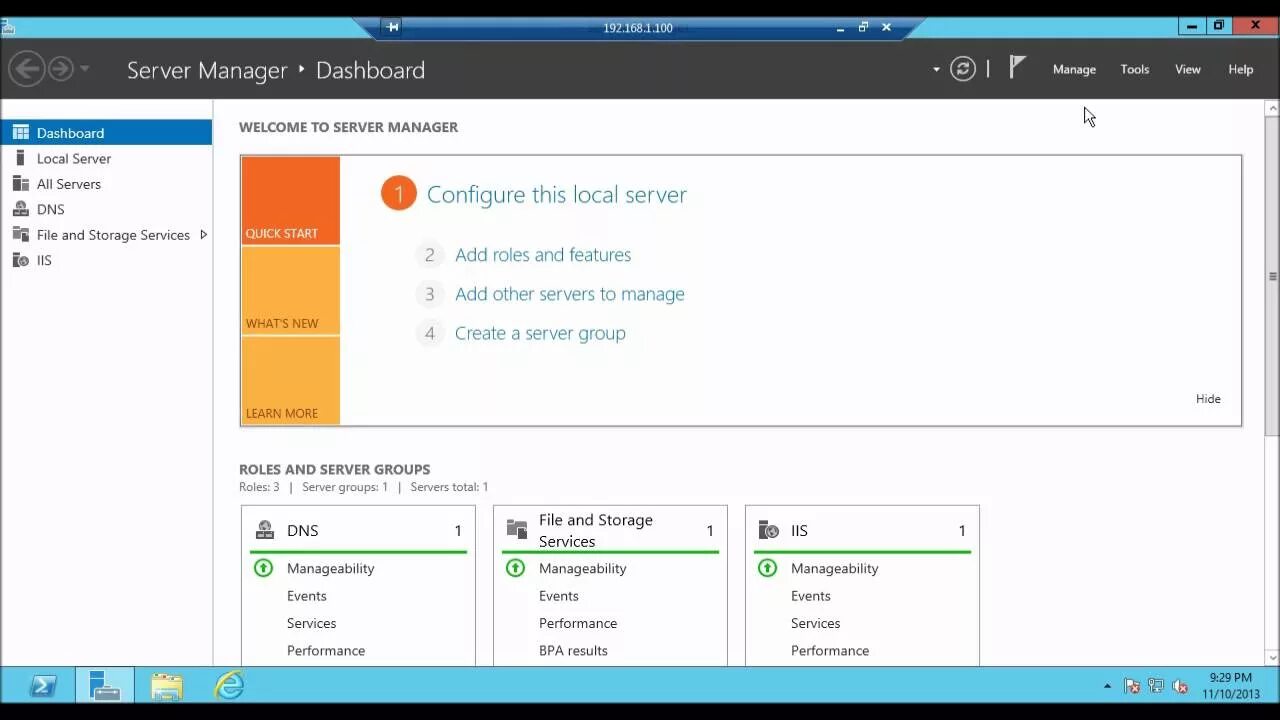Click green status icon in DNS tile
The image size is (1280, 720).
(263, 568)
